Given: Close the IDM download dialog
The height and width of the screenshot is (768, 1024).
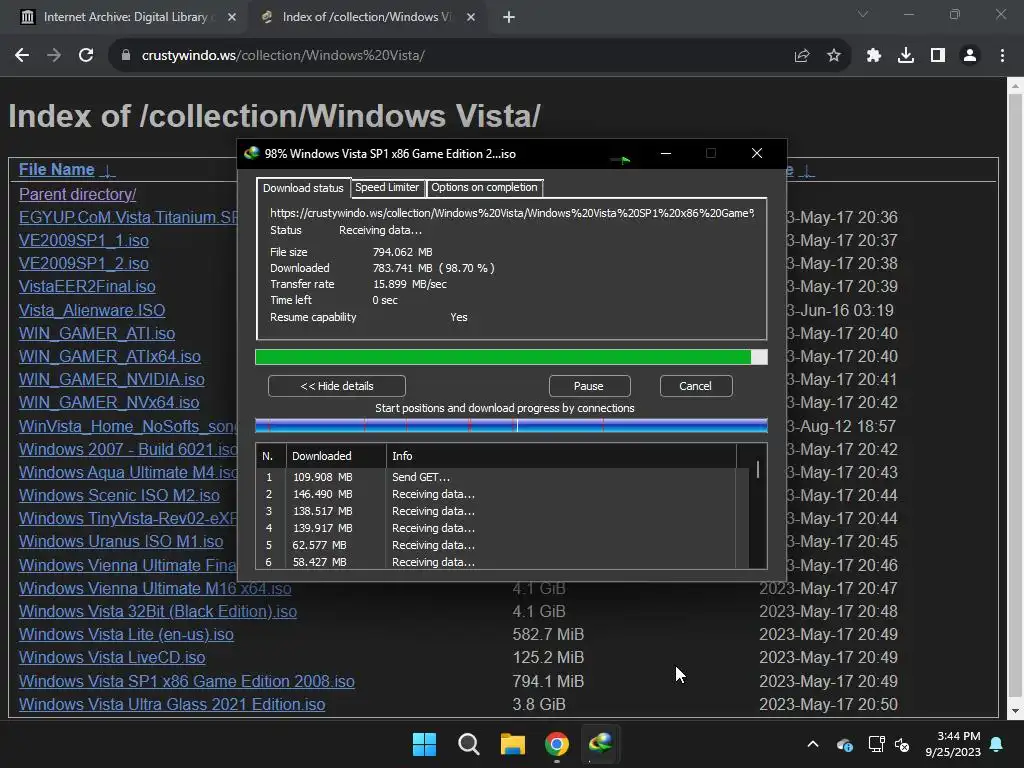Looking at the screenshot, I should click(757, 153).
